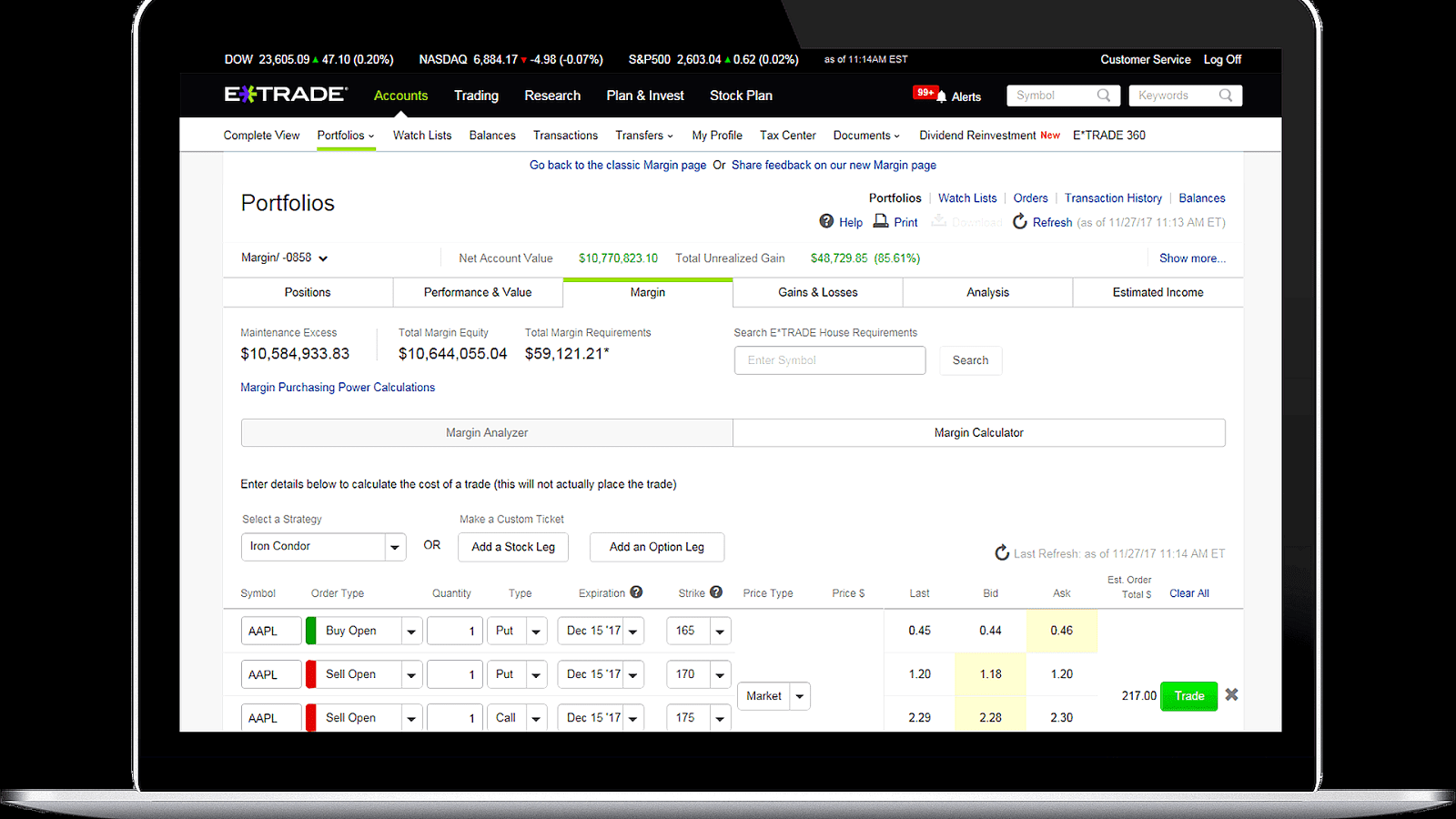
Task: Open the Trading menu
Action: click(476, 96)
